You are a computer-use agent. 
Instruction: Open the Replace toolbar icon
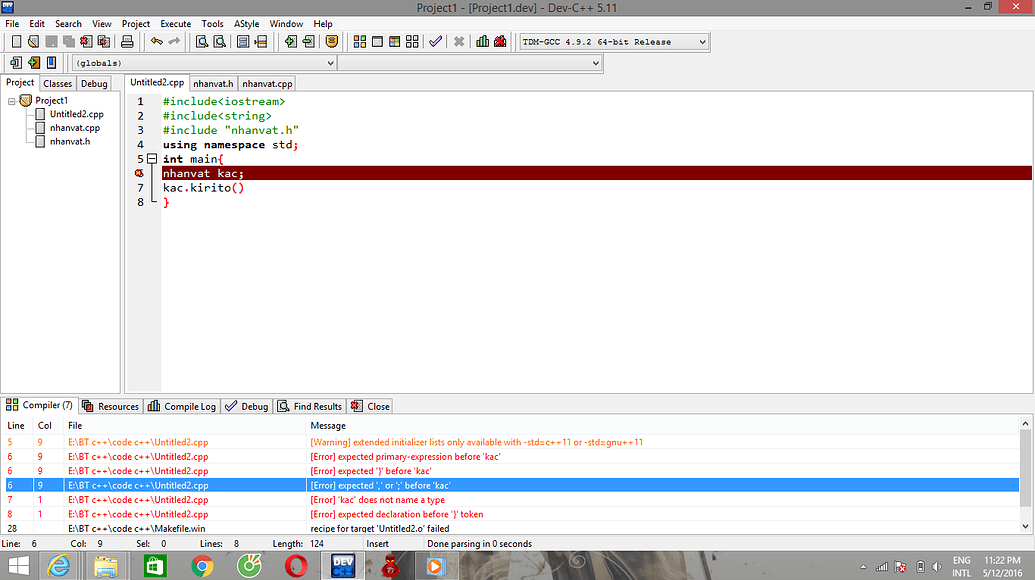click(220, 42)
